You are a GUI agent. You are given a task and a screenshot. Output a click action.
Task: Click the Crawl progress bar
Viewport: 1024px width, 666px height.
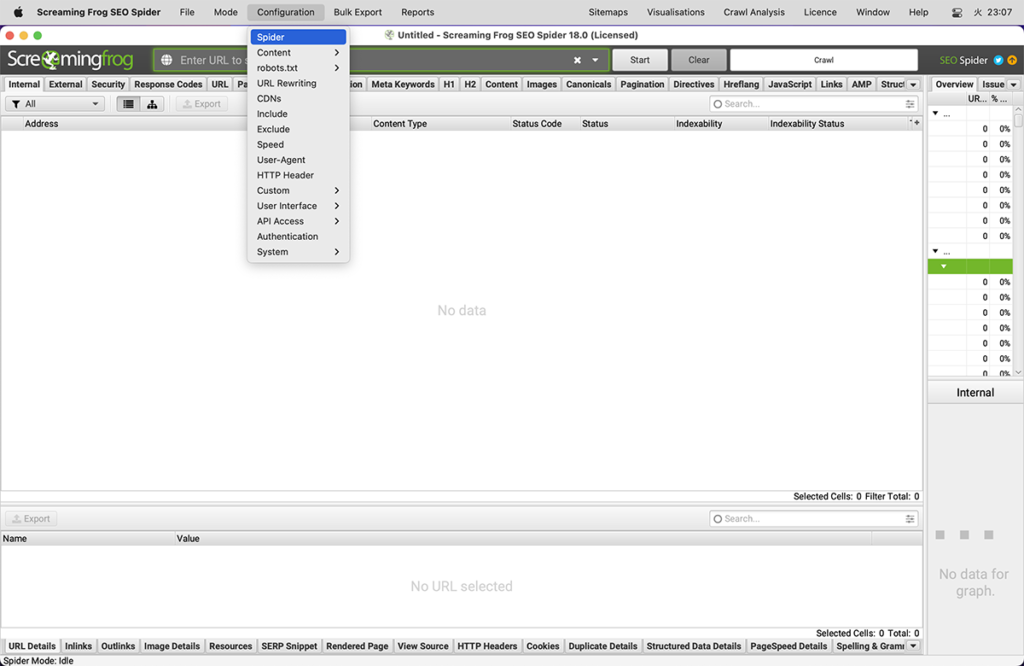824,60
